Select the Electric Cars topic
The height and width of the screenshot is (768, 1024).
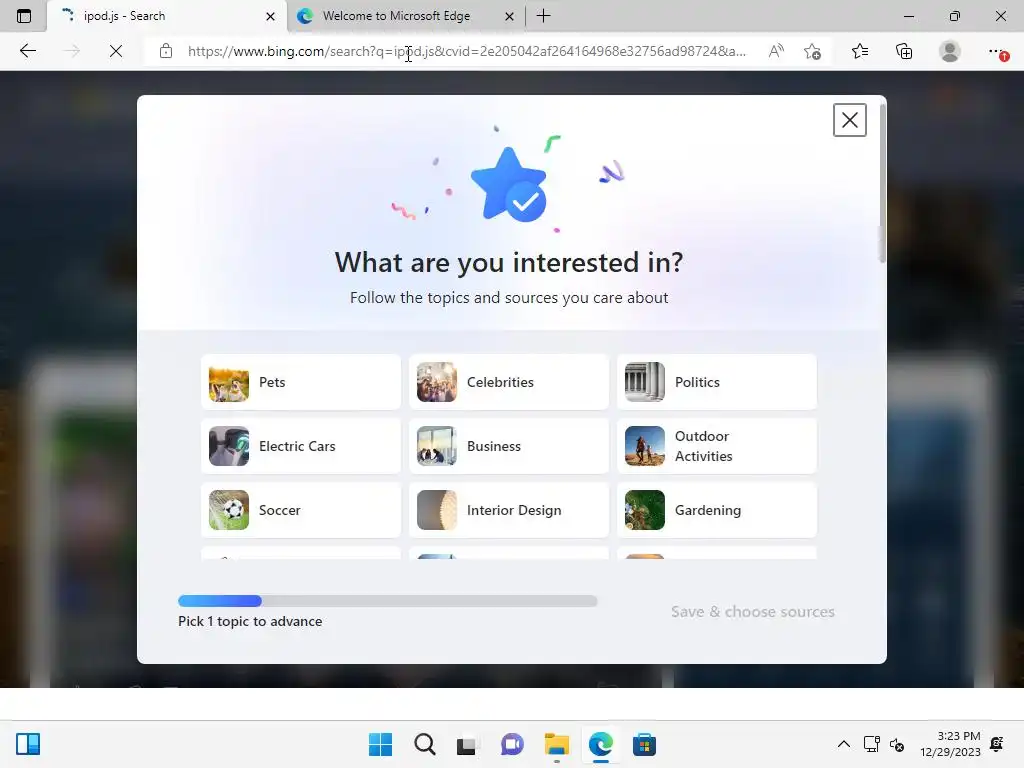[x=301, y=446]
